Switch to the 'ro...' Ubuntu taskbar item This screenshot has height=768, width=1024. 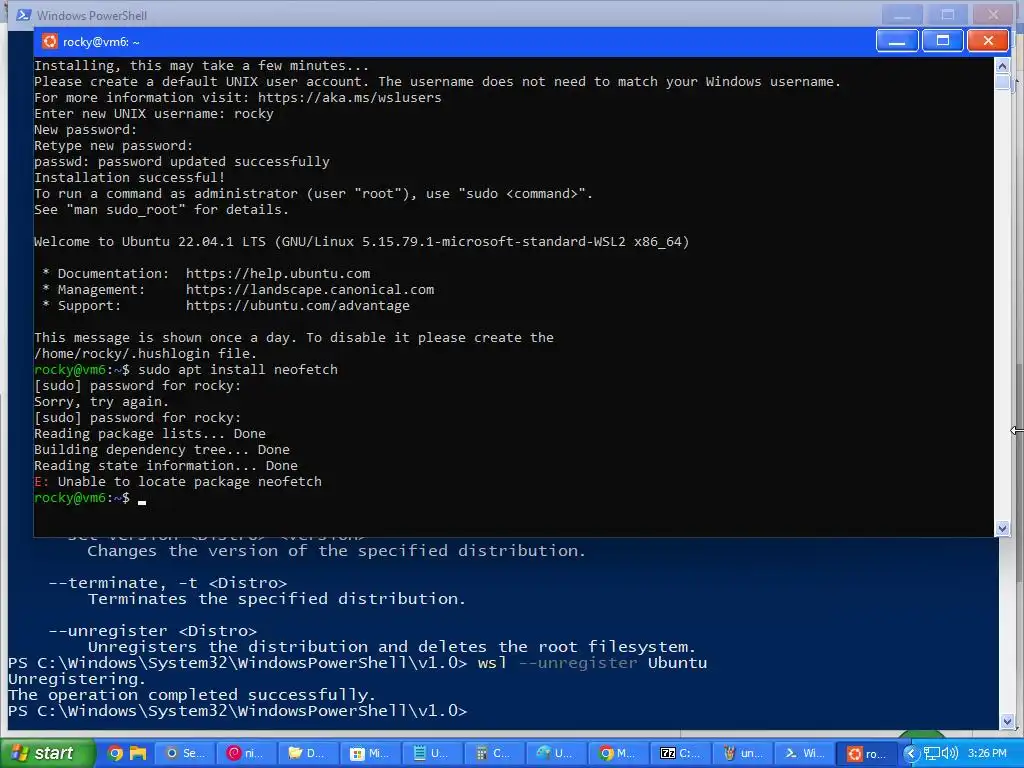(867, 753)
